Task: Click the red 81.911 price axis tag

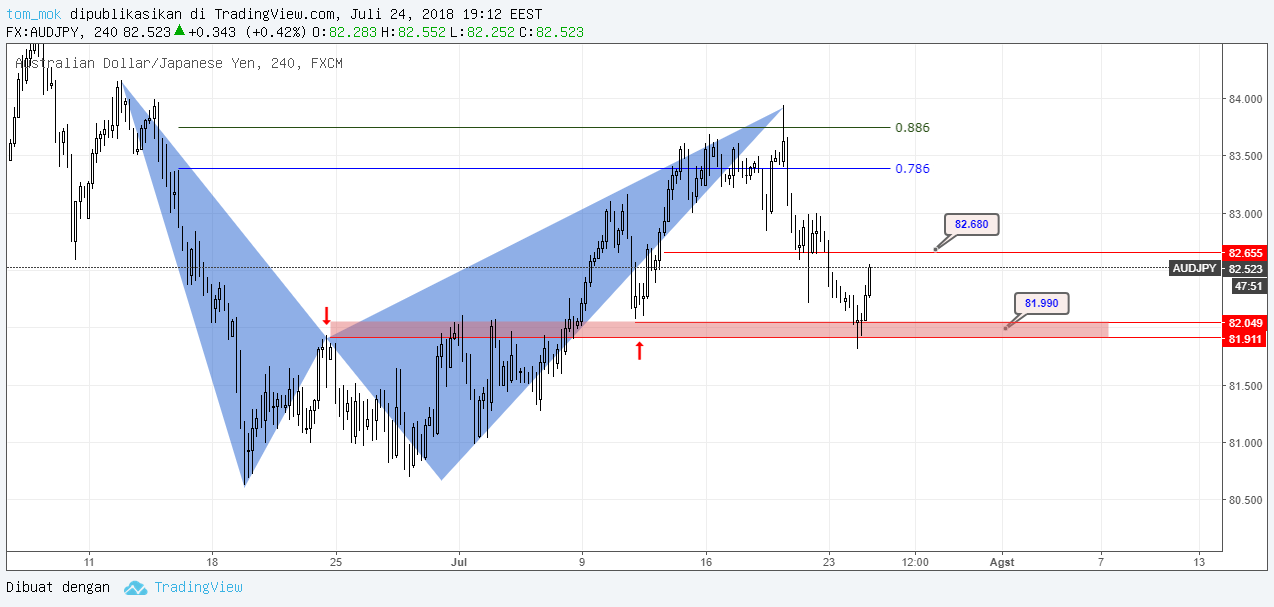Action: (1245, 339)
